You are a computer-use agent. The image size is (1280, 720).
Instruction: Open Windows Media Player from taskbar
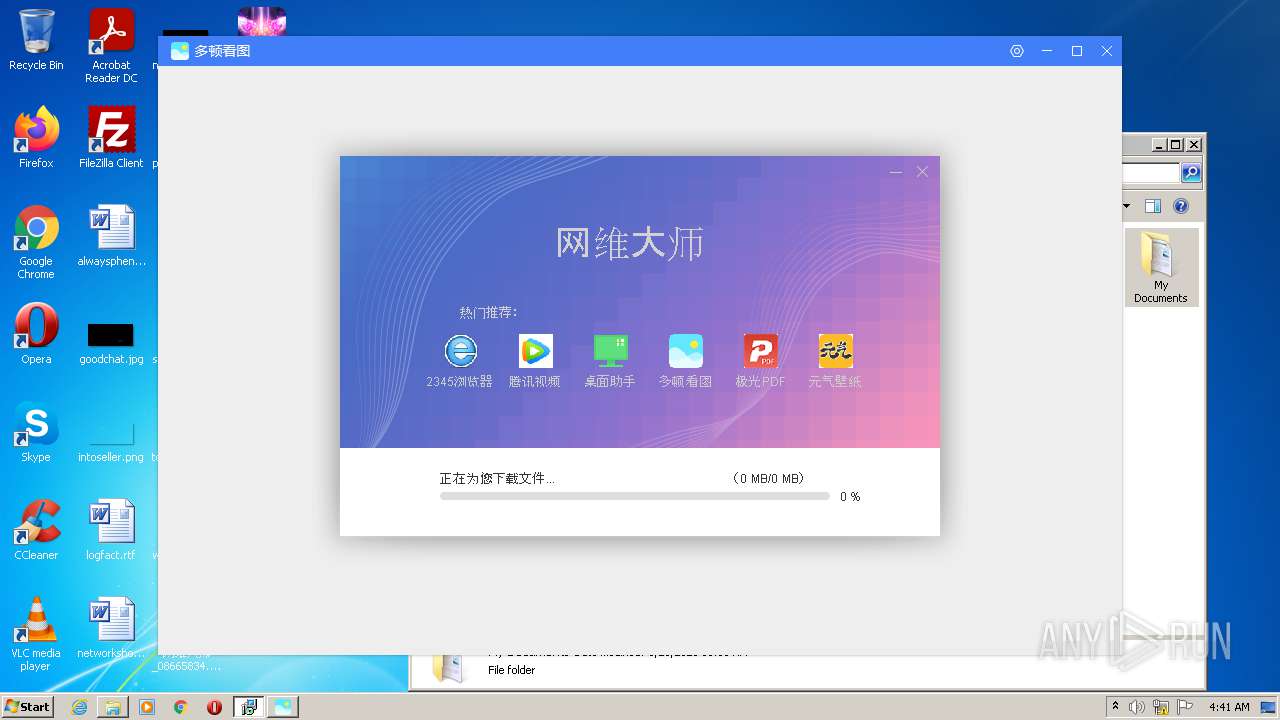(x=147, y=707)
